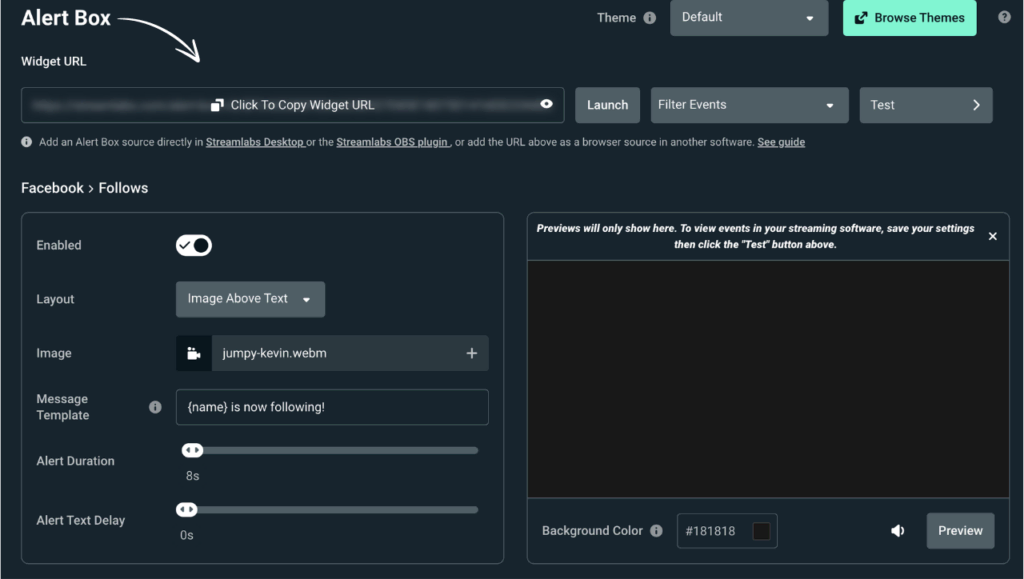The image size is (1024, 579).
Task: Click the Message Template text field
Action: [332, 407]
